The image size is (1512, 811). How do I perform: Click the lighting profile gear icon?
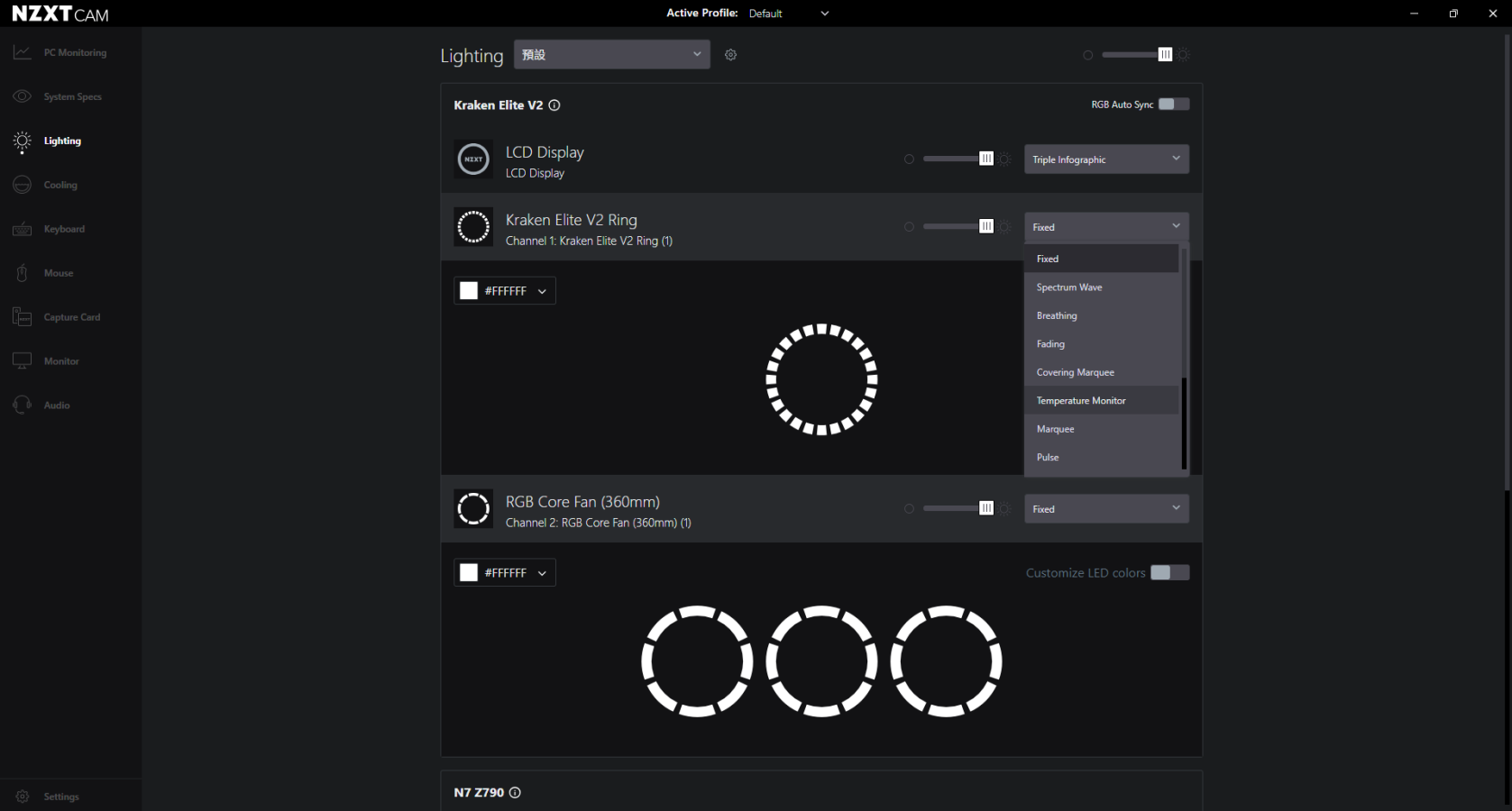pos(730,55)
